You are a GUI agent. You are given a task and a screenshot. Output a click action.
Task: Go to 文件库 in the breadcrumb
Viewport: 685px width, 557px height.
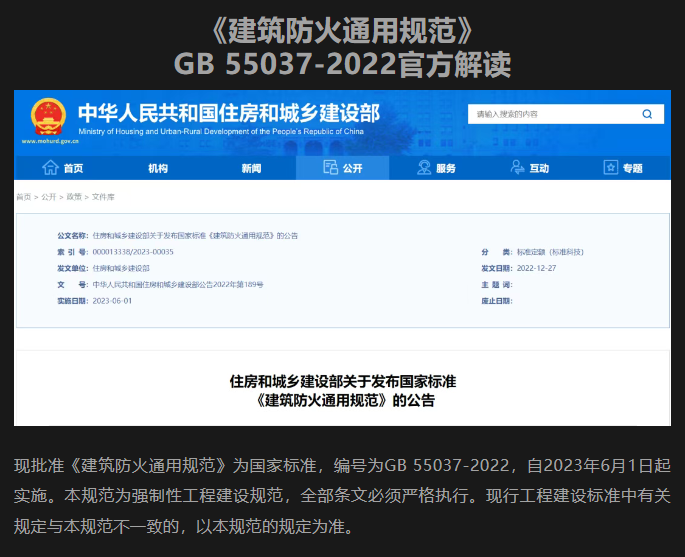coord(103,197)
